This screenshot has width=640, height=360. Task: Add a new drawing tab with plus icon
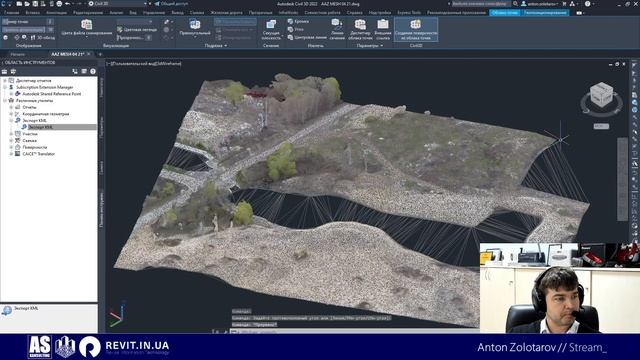100,54
